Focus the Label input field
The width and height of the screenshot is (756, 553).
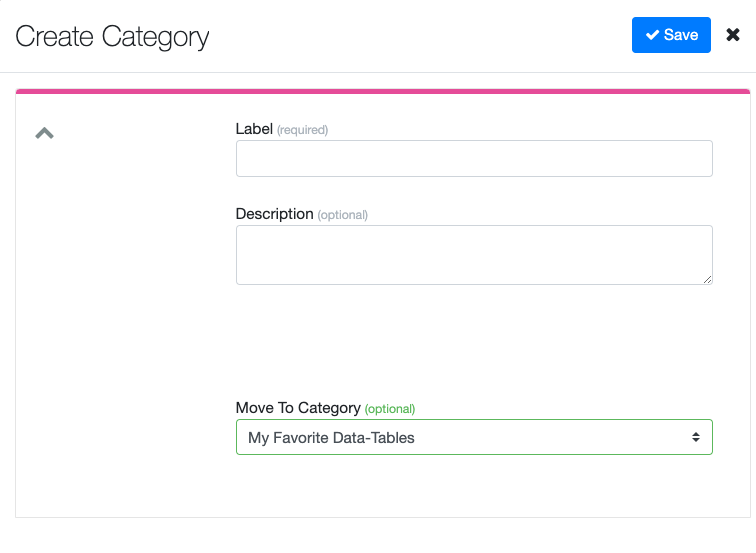[x=474, y=158]
